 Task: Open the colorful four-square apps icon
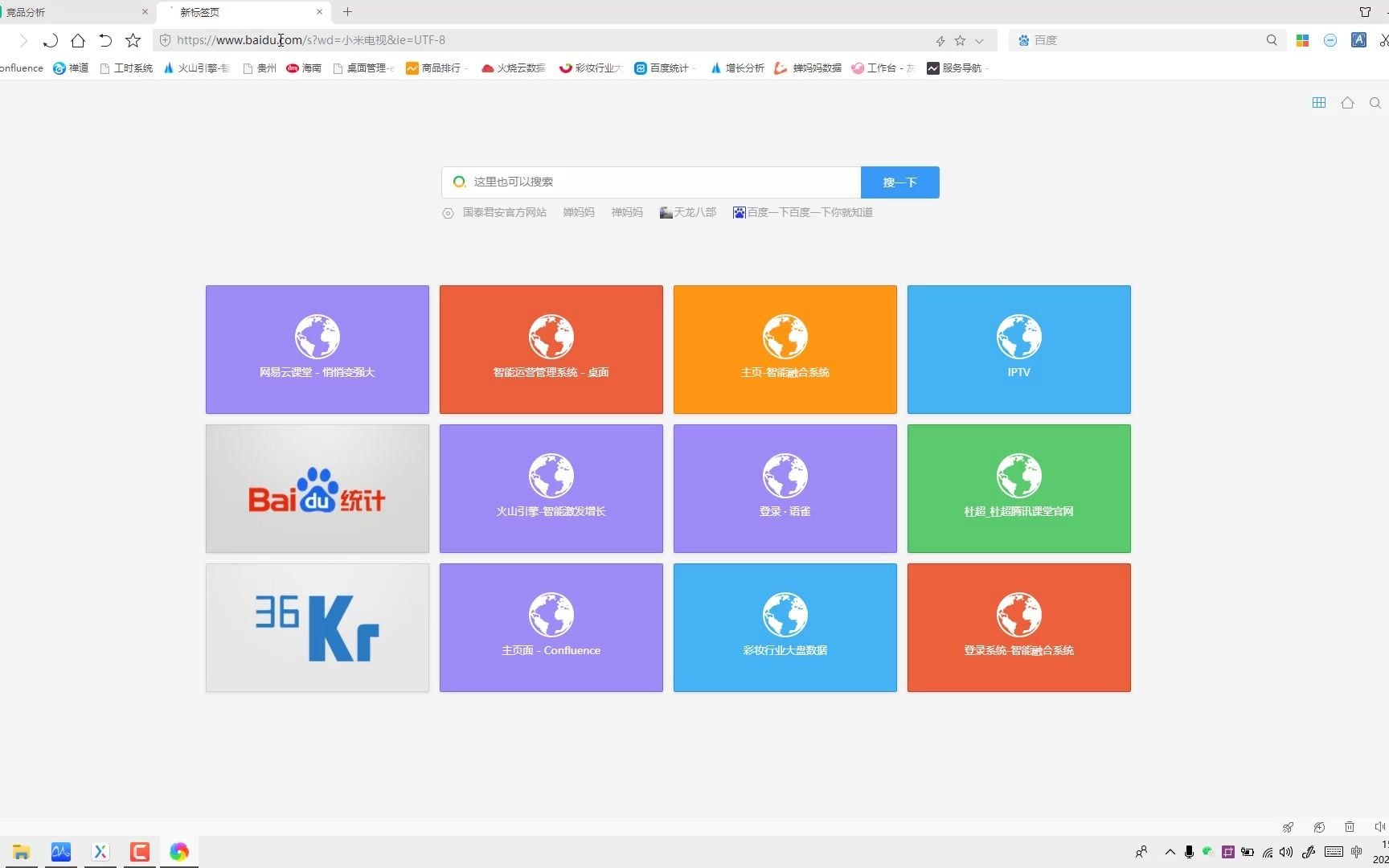1303,40
